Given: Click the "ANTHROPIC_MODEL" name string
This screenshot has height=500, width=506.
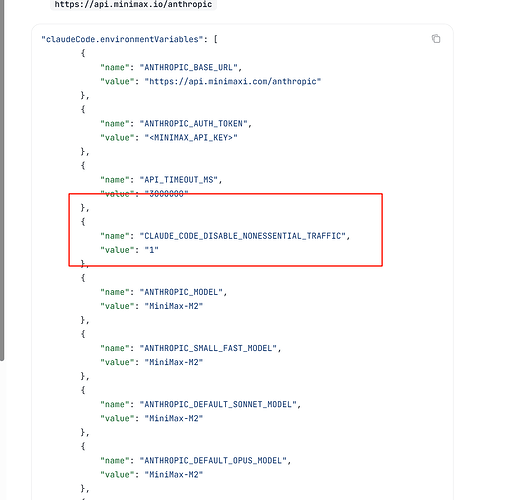Looking at the screenshot, I should click(181, 292).
